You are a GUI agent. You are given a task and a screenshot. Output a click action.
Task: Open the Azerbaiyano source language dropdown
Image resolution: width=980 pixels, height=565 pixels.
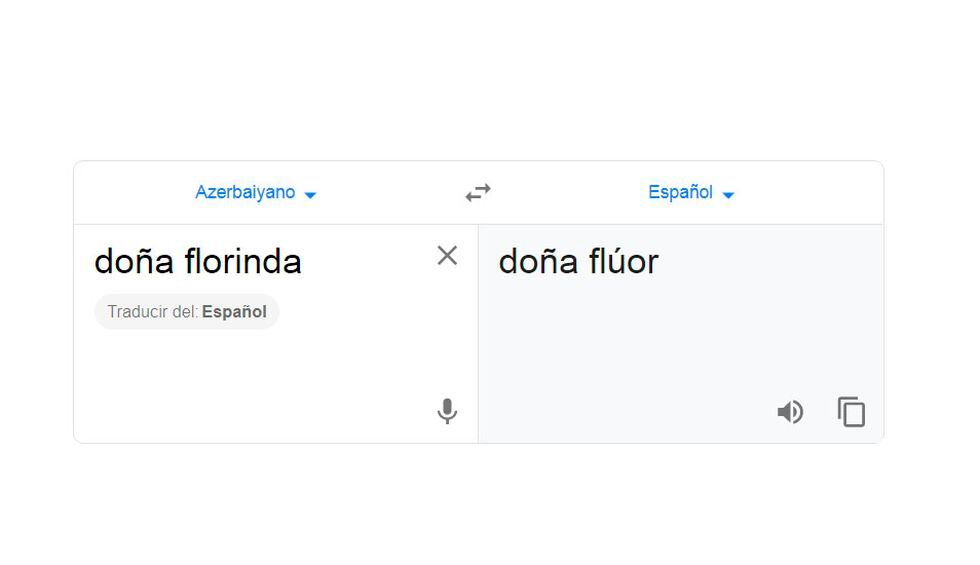245,193
